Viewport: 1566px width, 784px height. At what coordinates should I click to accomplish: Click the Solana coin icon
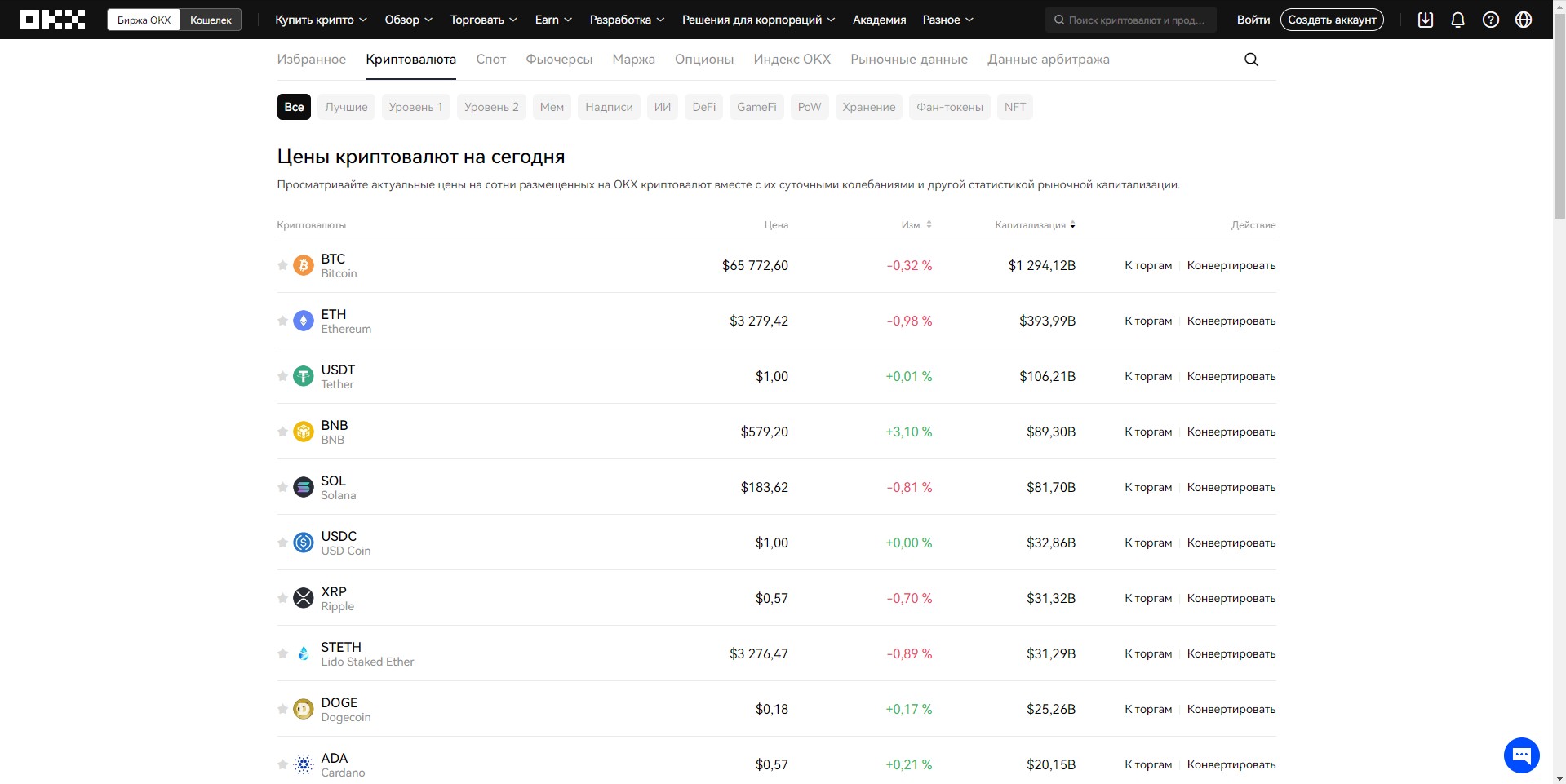(304, 487)
